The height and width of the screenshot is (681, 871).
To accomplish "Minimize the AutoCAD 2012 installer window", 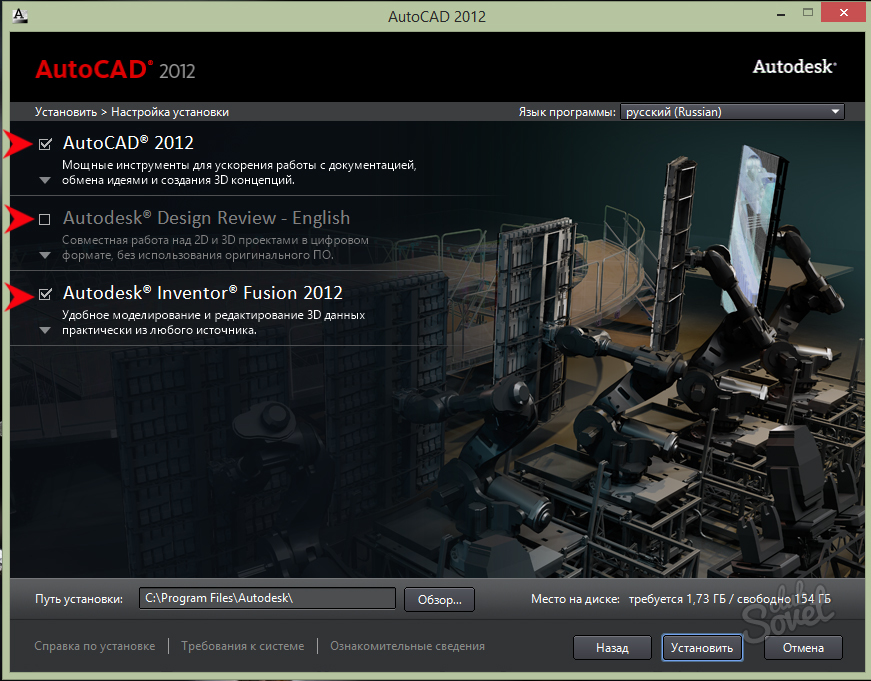I will point(781,13).
